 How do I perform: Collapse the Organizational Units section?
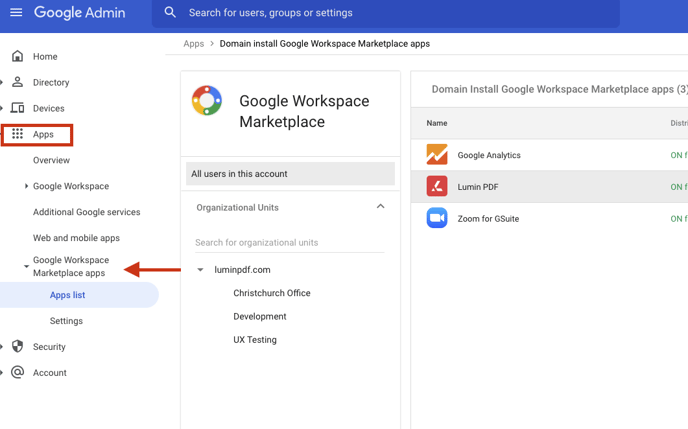tap(380, 207)
